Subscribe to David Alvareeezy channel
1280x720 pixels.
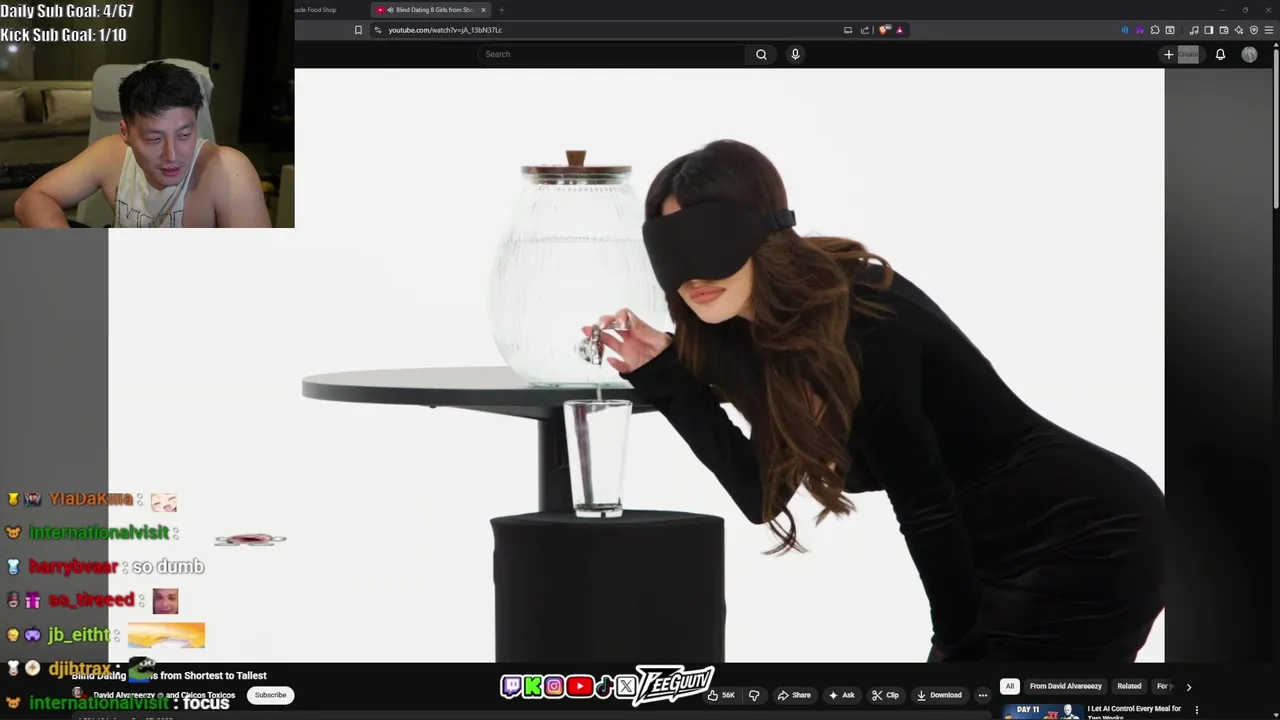coord(270,695)
